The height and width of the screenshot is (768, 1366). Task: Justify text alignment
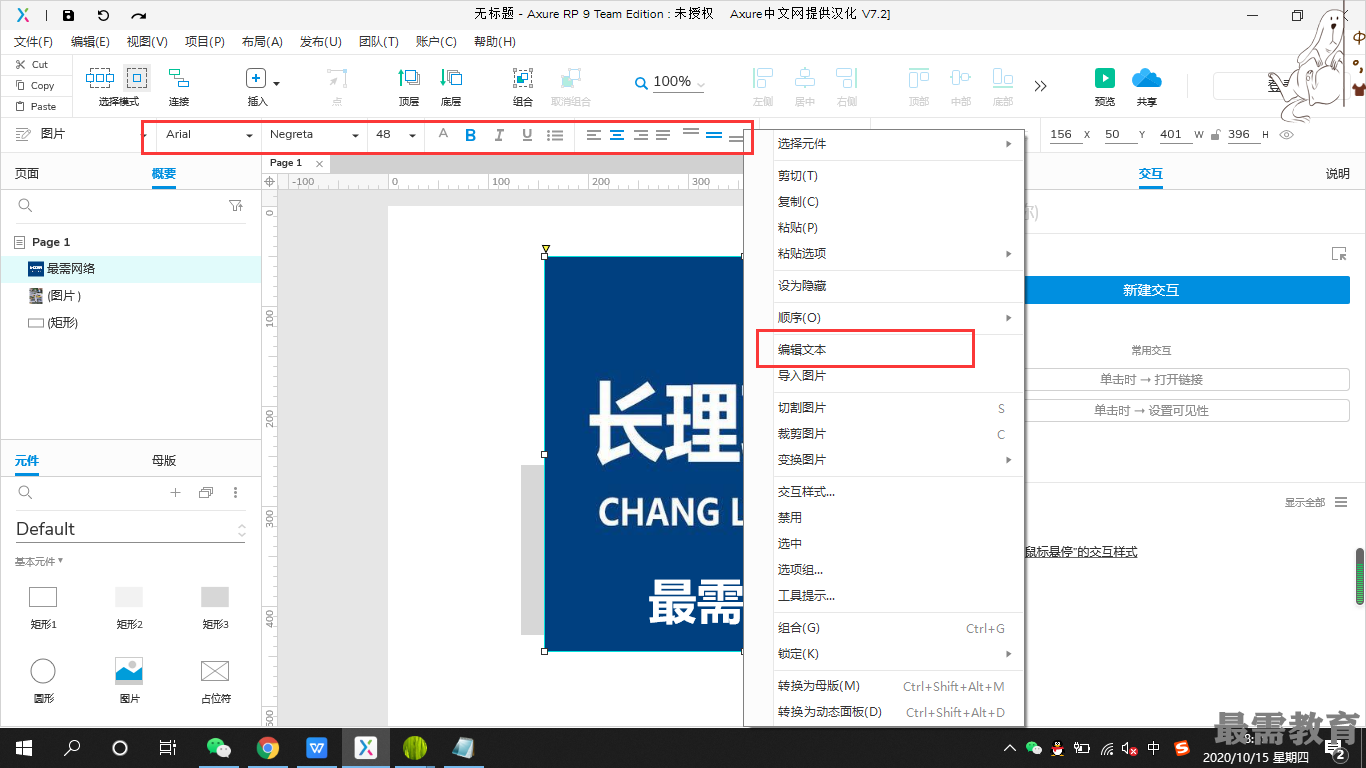tap(663, 135)
